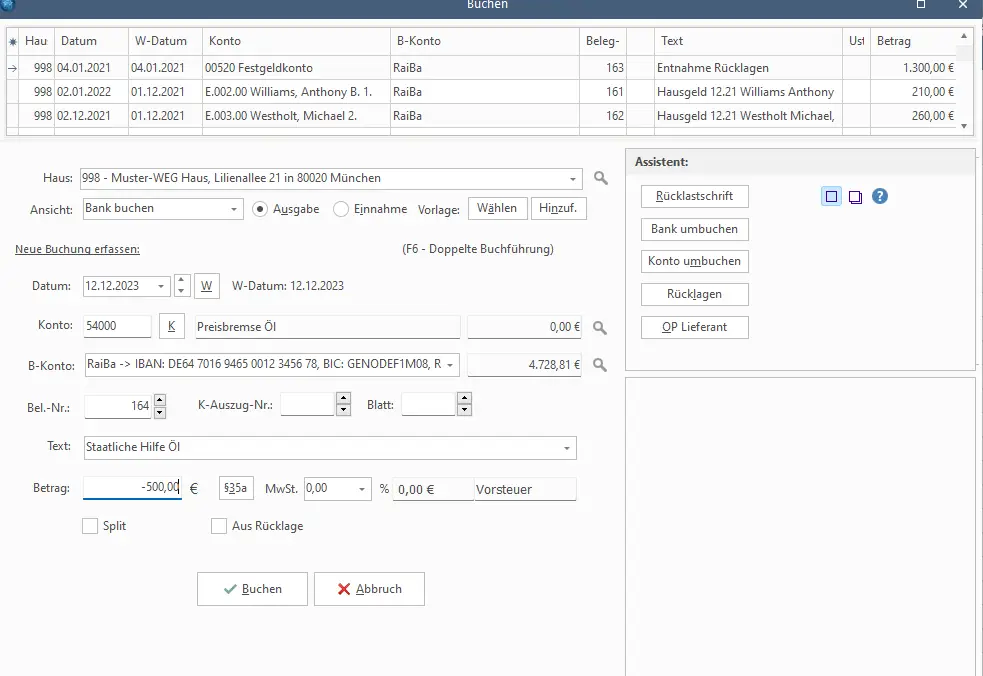Open the Ansicht Bank buchen dropdown
The width and height of the screenshot is (983, 676).
(x=233, y=209)
